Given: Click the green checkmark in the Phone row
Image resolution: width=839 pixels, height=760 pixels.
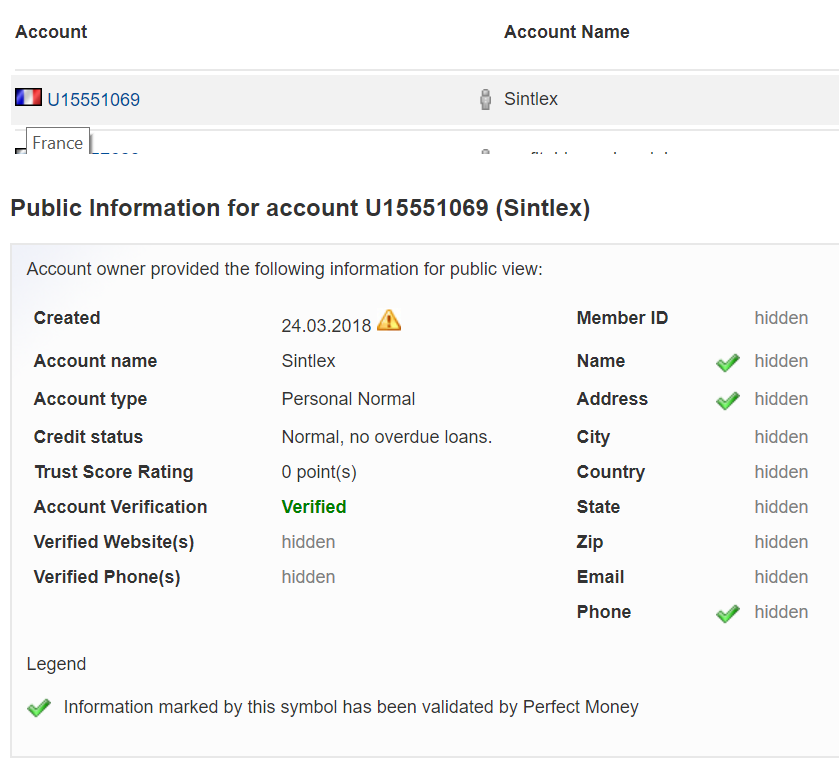Looking at the screenshot, I should click(728, 613).
